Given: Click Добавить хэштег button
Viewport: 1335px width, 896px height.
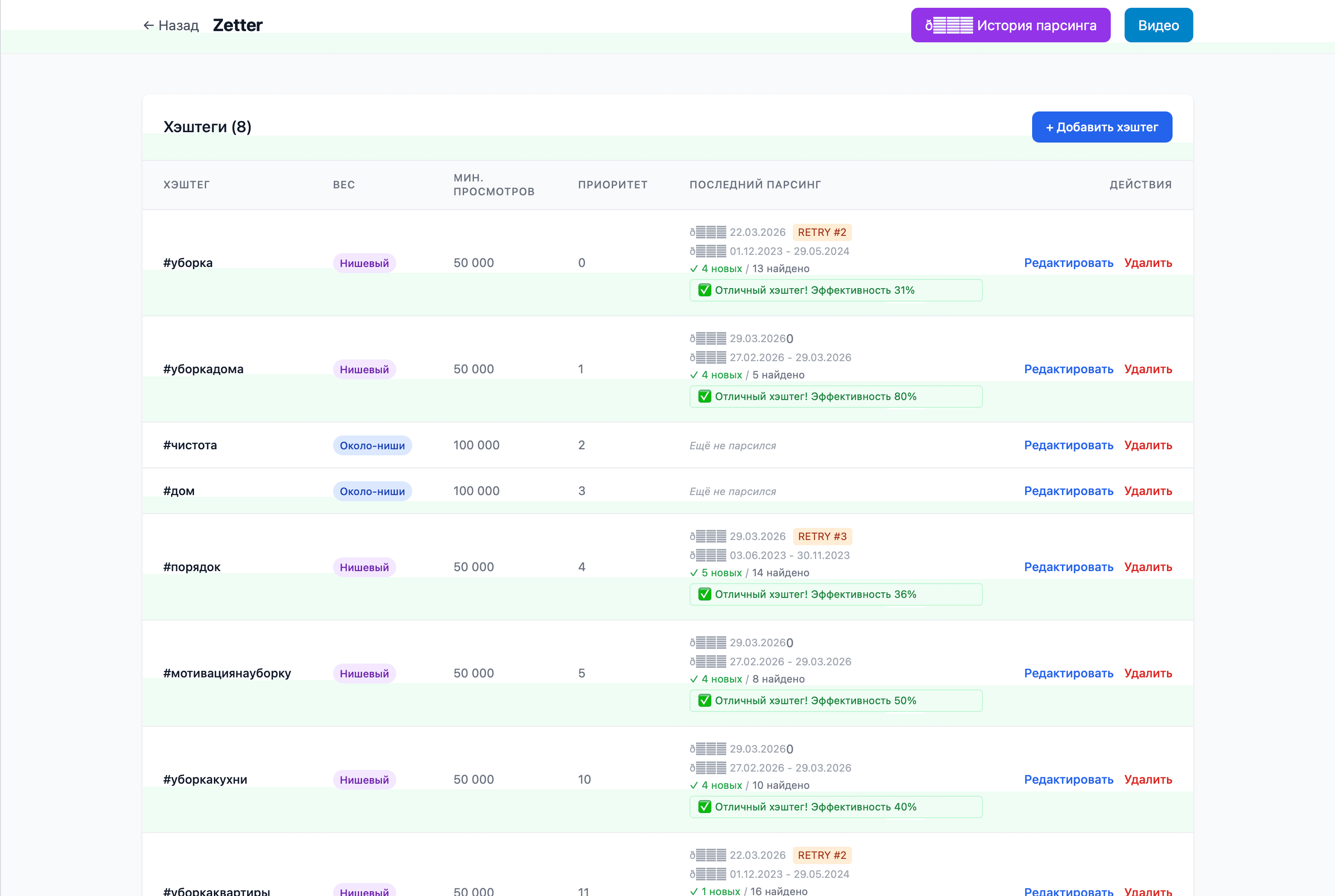Looking at the screenshot, I should 1101,127.
